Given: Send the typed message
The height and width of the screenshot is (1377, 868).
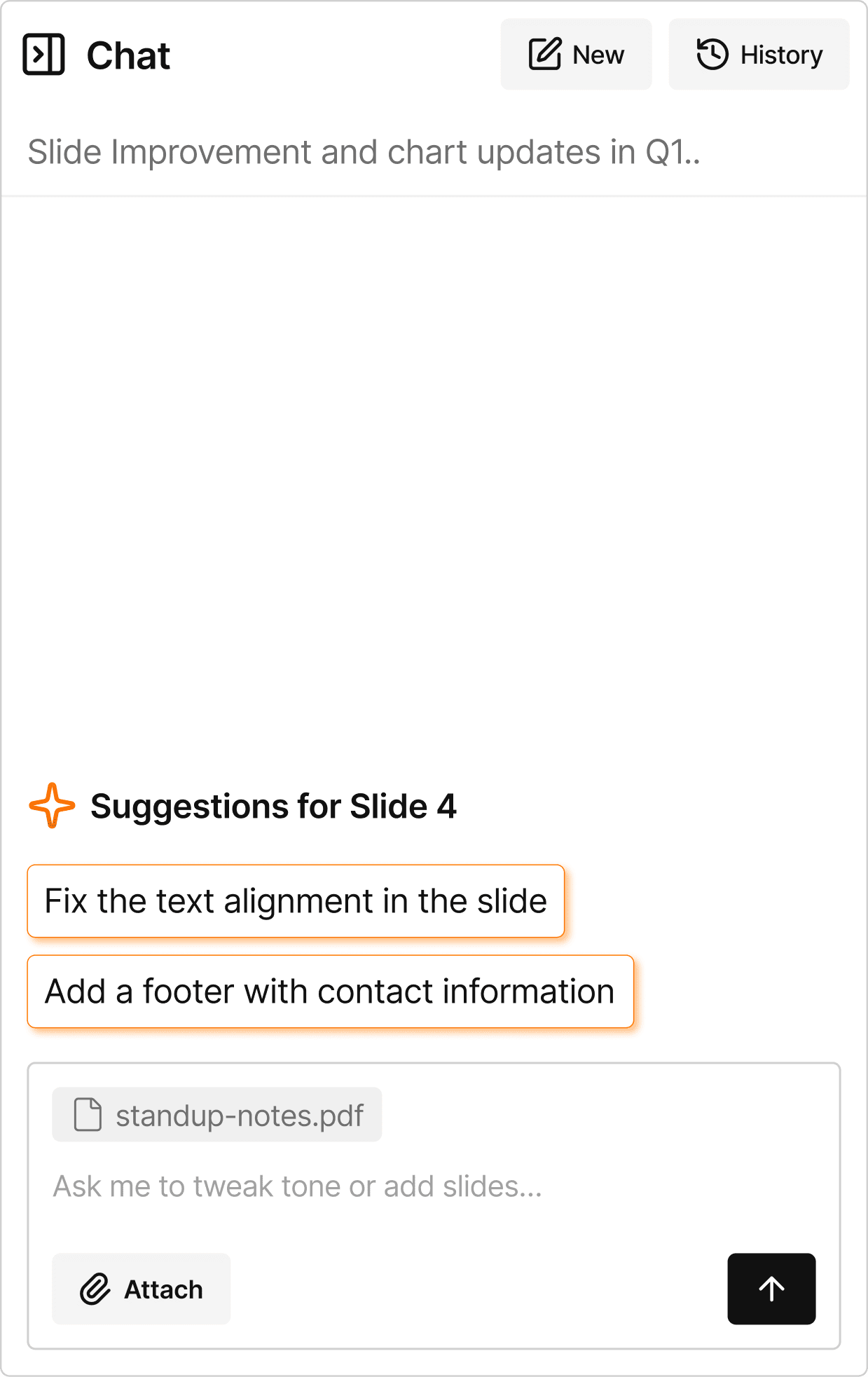Looking at the screenshot, I should click(771, 1289).
